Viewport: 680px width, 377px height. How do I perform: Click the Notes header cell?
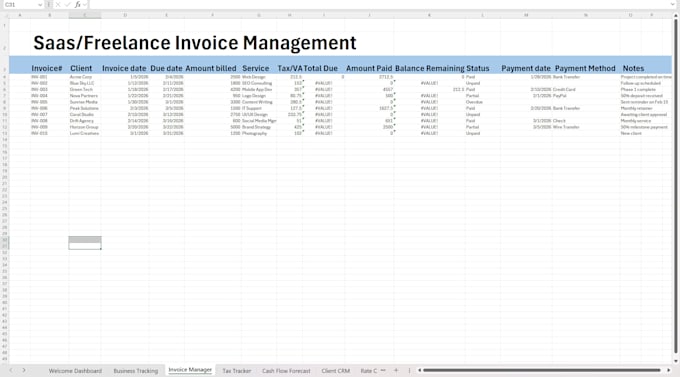(633, 69)
